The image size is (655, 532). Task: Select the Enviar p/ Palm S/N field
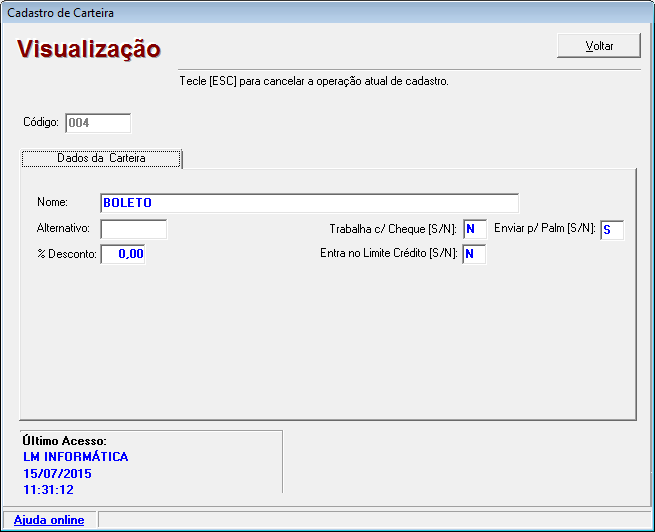[611, 229]
